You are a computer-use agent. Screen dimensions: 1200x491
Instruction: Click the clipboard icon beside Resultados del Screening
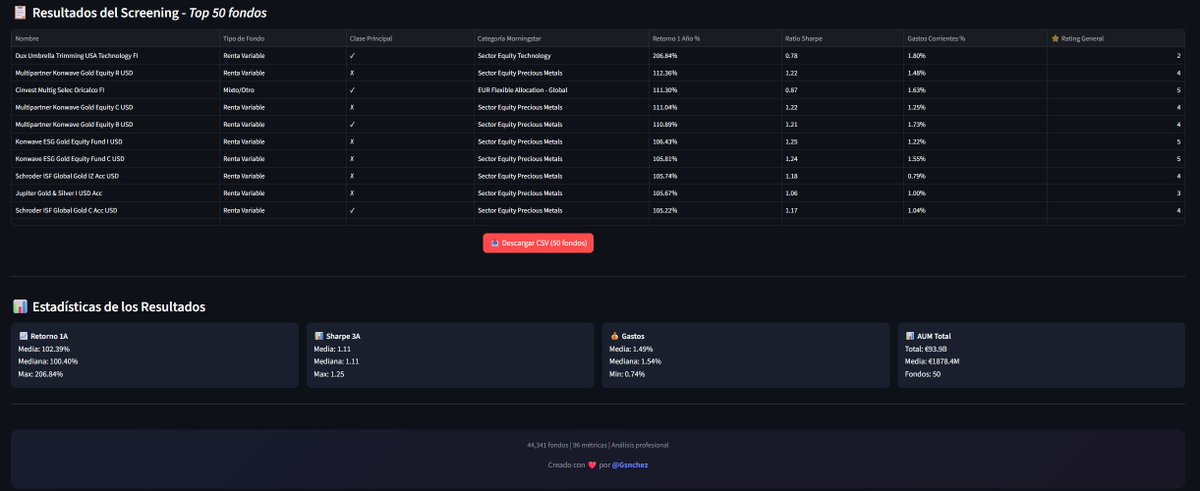coord(20,13)
